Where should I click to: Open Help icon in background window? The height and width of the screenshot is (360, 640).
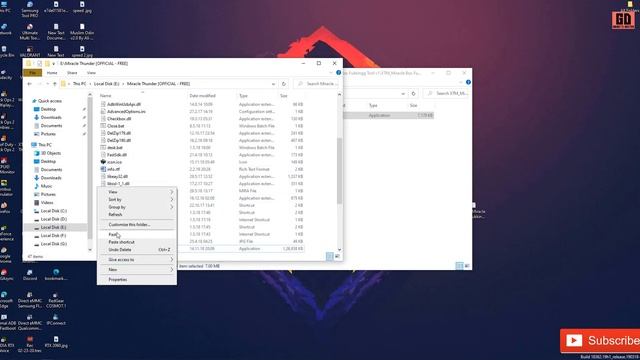pyautogui.click(x=468, y=82)
